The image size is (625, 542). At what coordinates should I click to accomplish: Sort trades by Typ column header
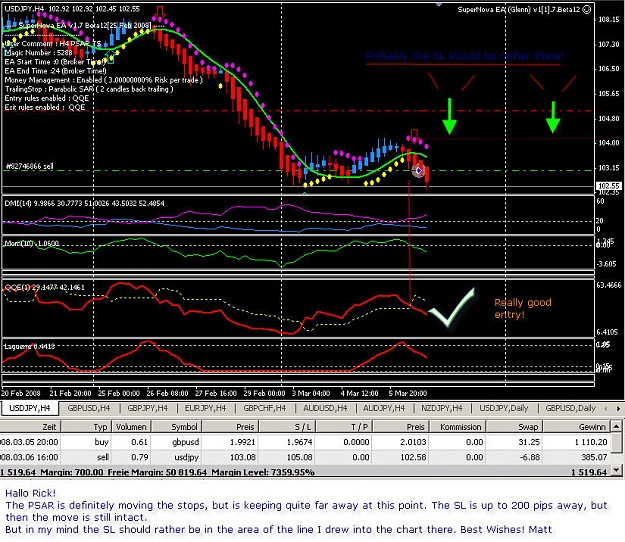86,427
